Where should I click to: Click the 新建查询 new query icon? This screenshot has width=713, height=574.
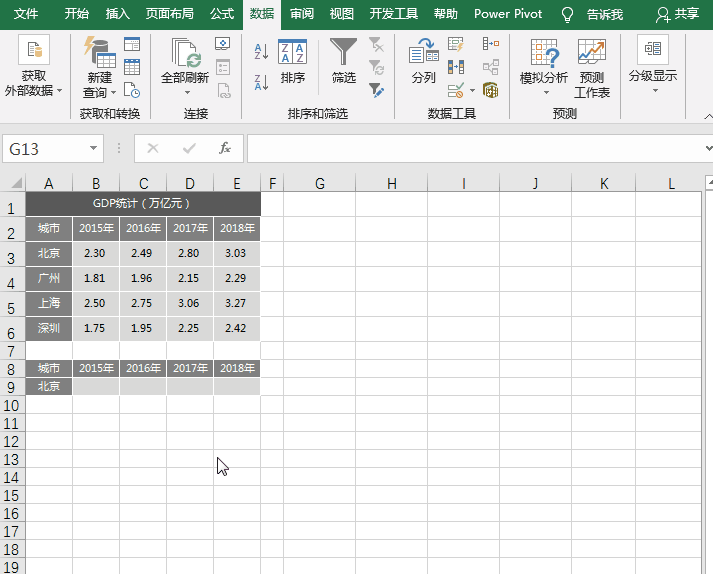(x=99, y=66)
